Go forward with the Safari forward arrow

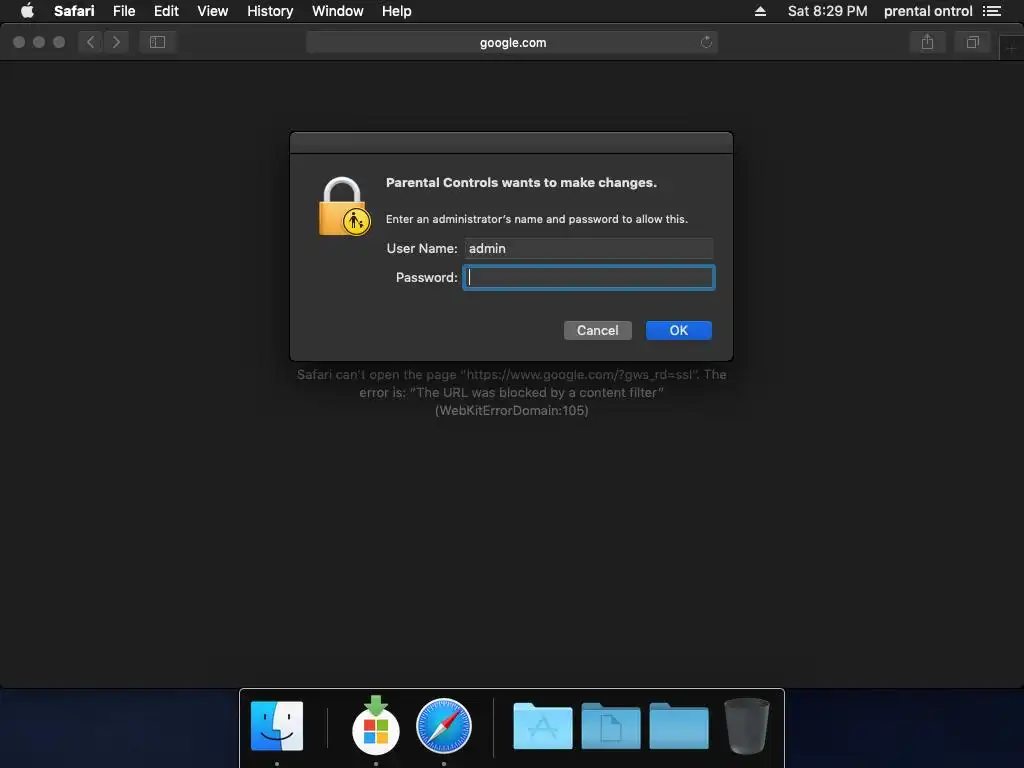coord(116,42)
